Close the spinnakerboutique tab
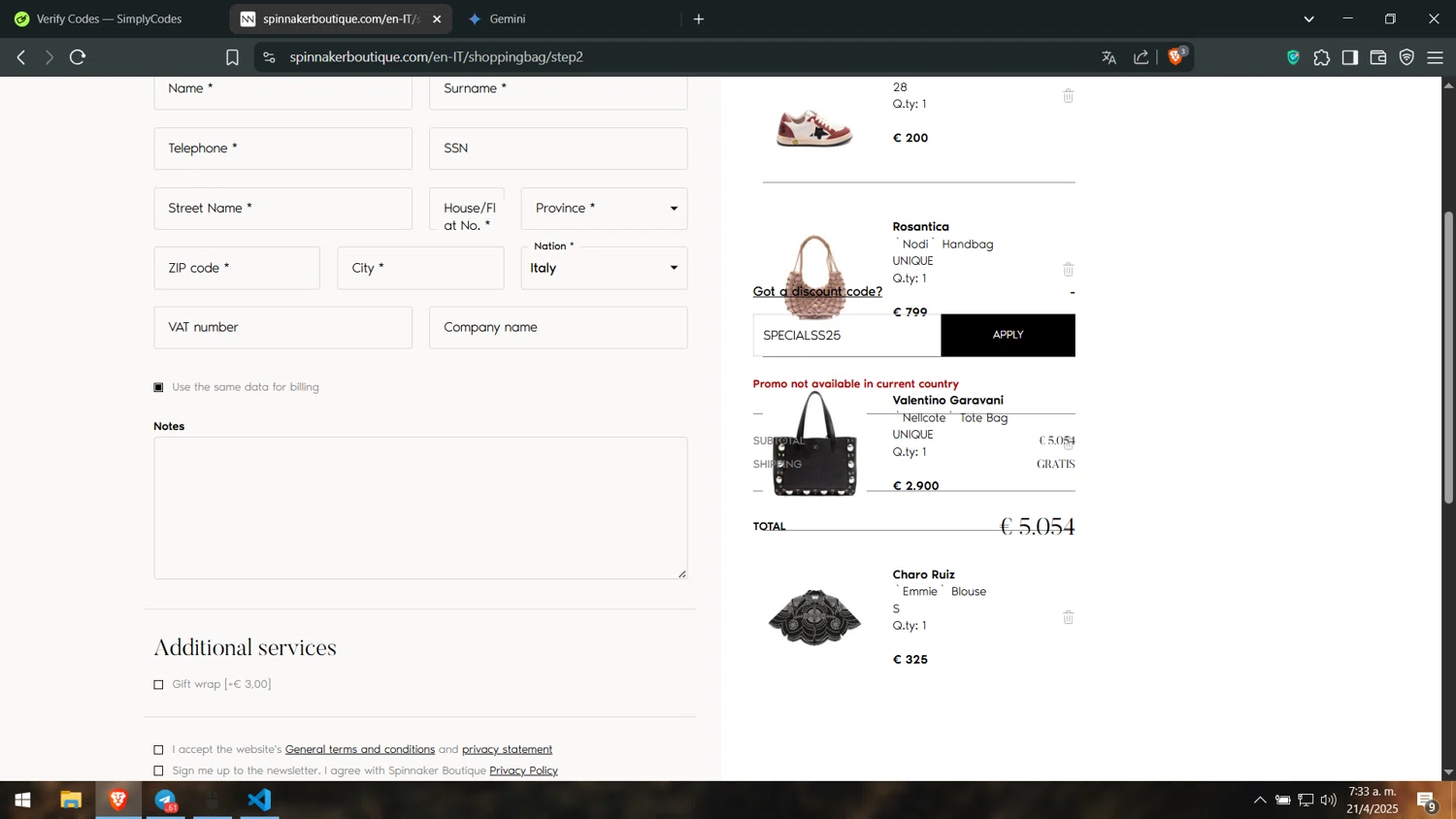This screenshot has height=819, width=1456. click(x=437, y=18)
